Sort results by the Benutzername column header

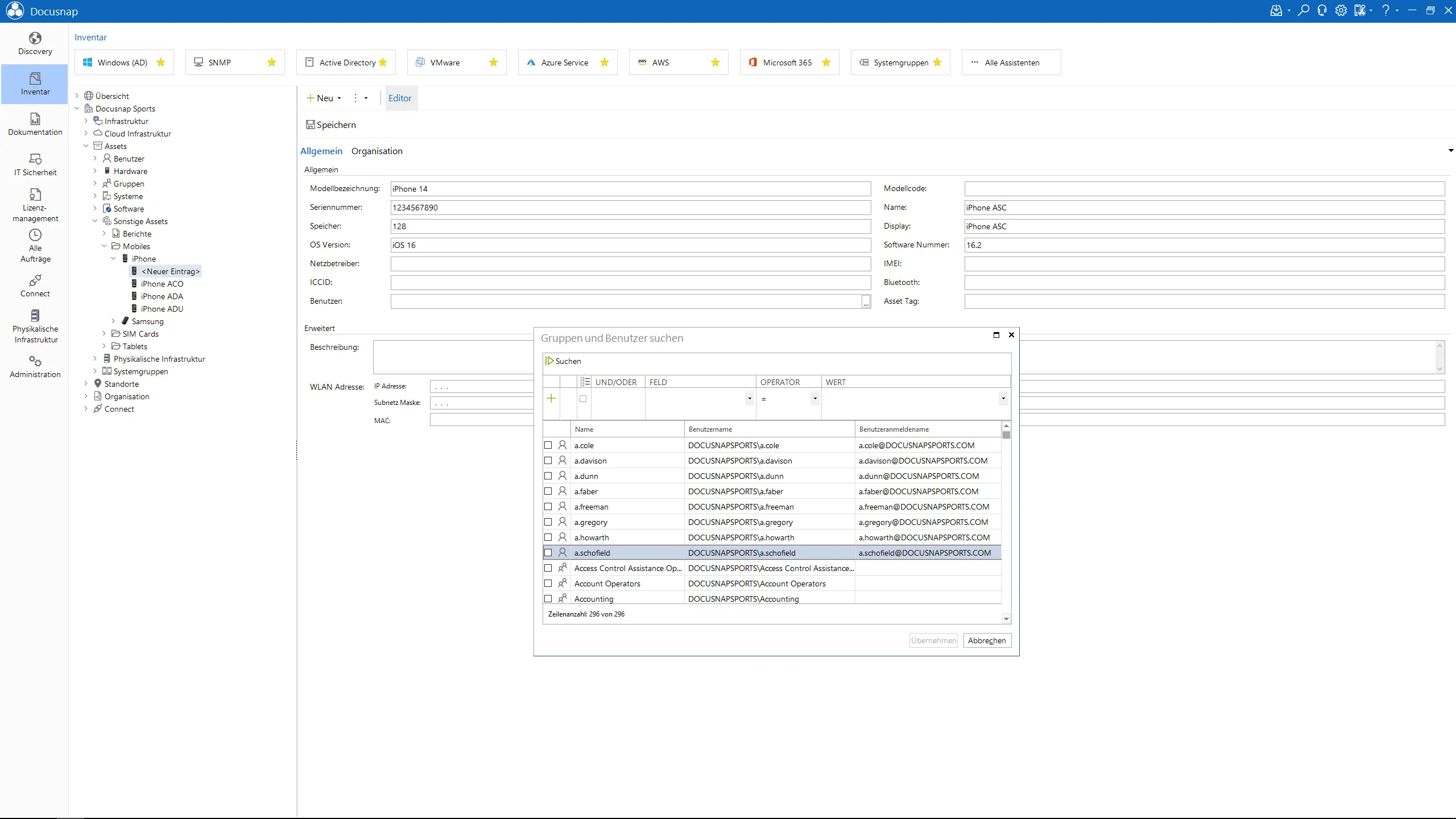769,429
